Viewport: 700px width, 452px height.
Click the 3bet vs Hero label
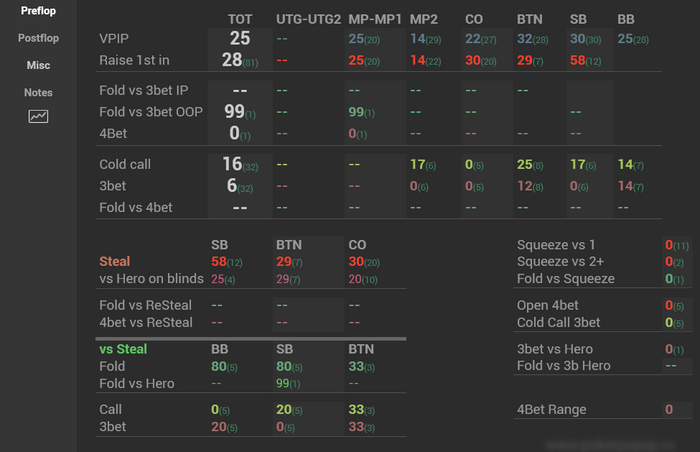555,349
